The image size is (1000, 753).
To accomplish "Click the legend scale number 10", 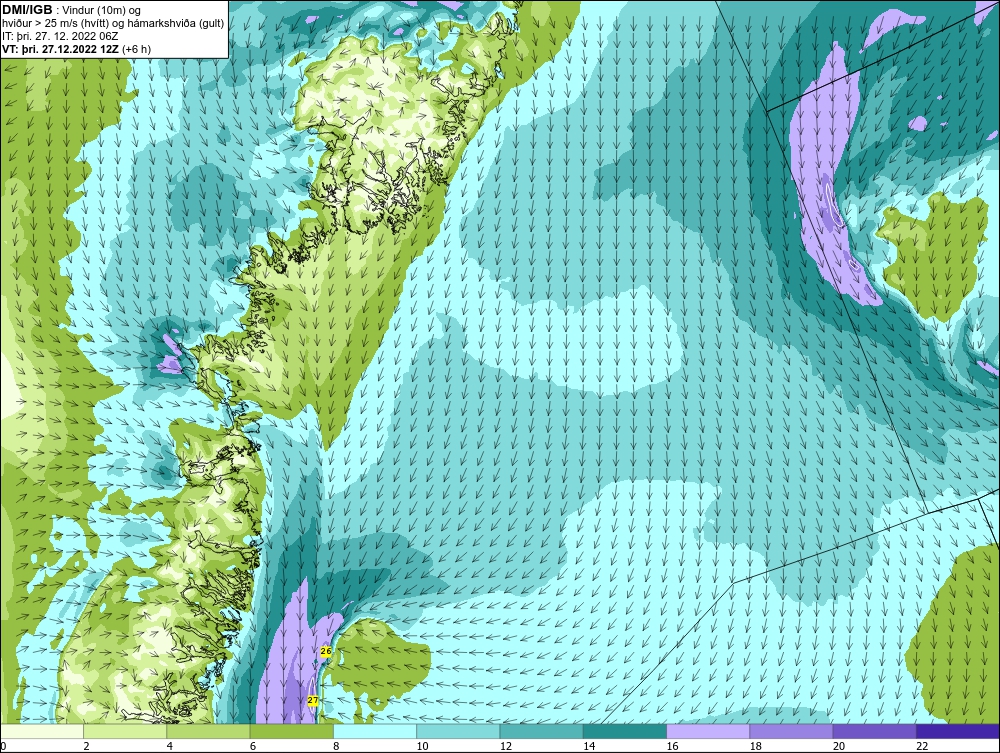I will [x=422, y=747].
